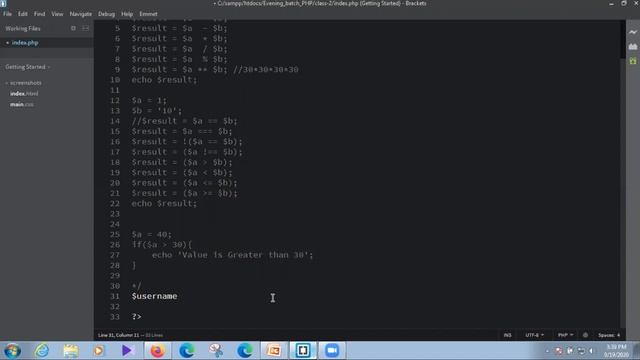640x360 pixels.
Task: Open the Navigate menu
Action: point(81,14)
